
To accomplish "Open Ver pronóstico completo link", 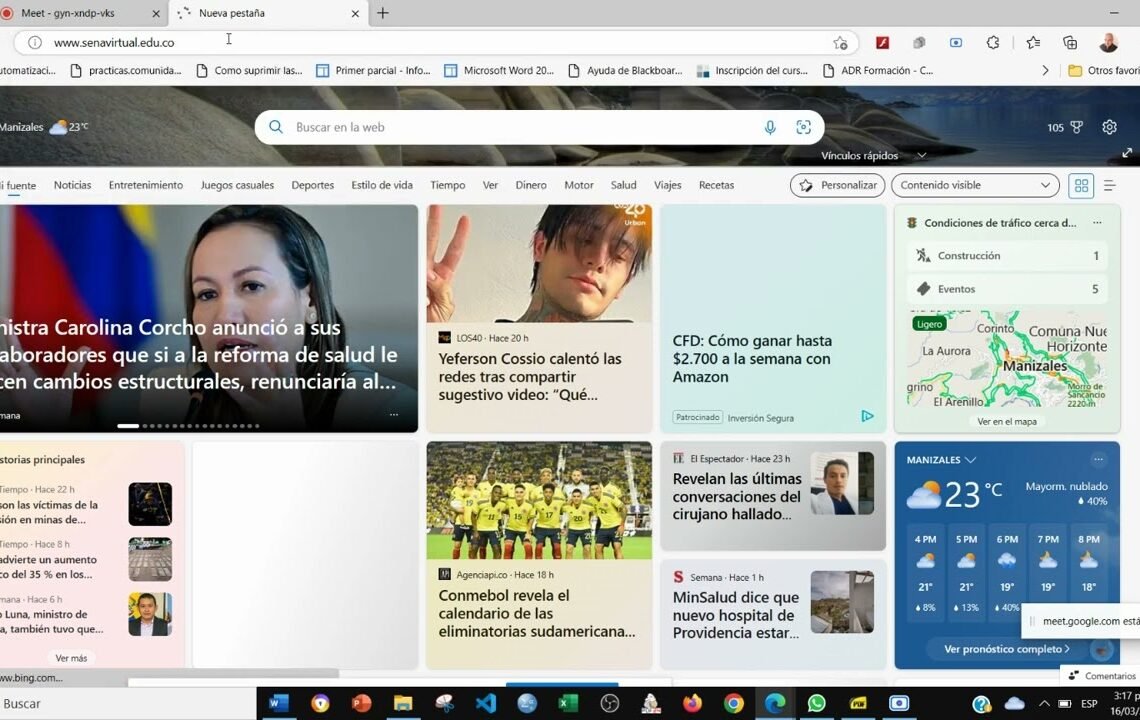I will [1006, 649].
